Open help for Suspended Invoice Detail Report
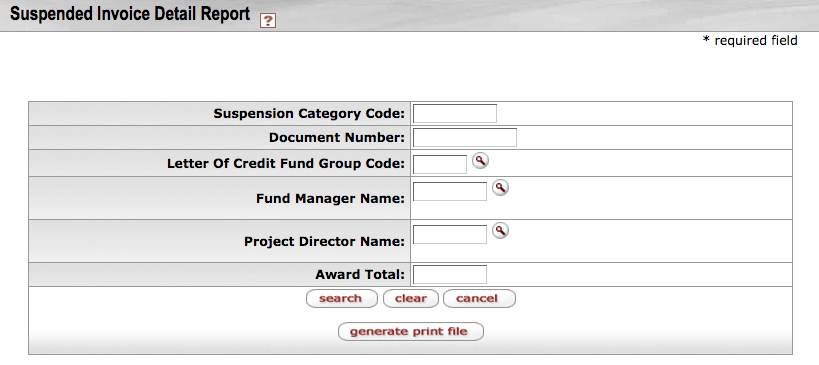 [x=268, y=21]
